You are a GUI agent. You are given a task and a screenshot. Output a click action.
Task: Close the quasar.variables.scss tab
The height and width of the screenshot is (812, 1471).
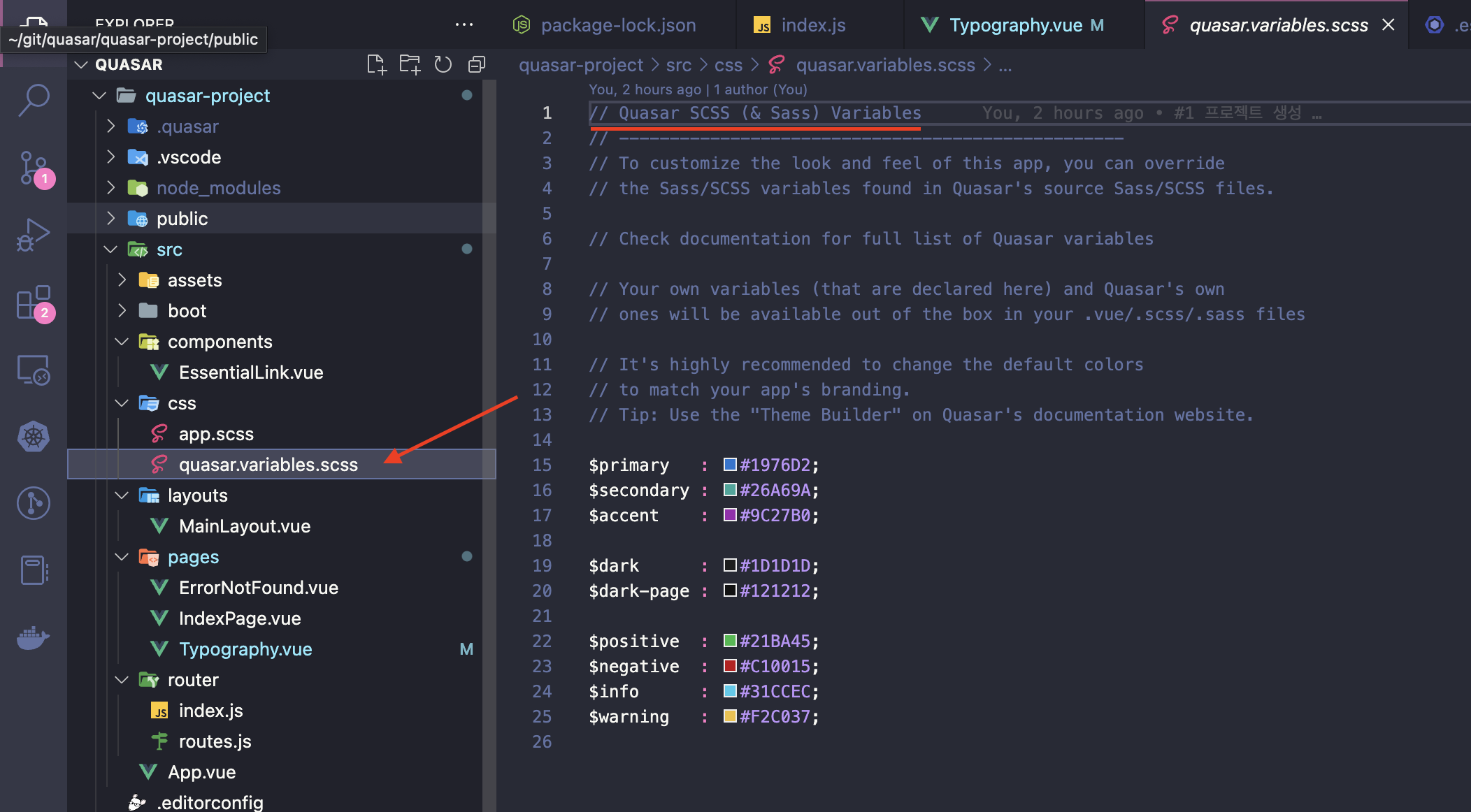(1389, 25)
